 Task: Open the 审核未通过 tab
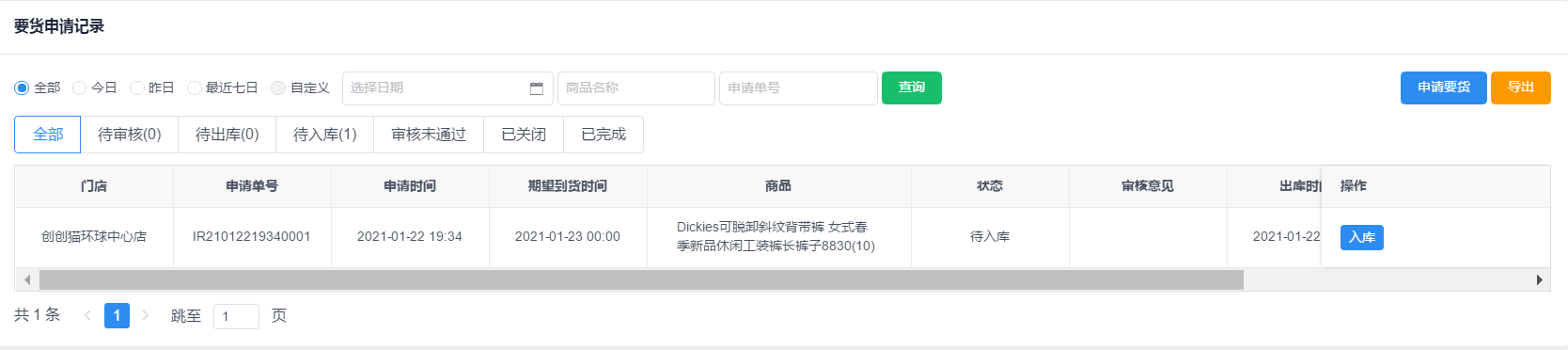coord(429,135)
